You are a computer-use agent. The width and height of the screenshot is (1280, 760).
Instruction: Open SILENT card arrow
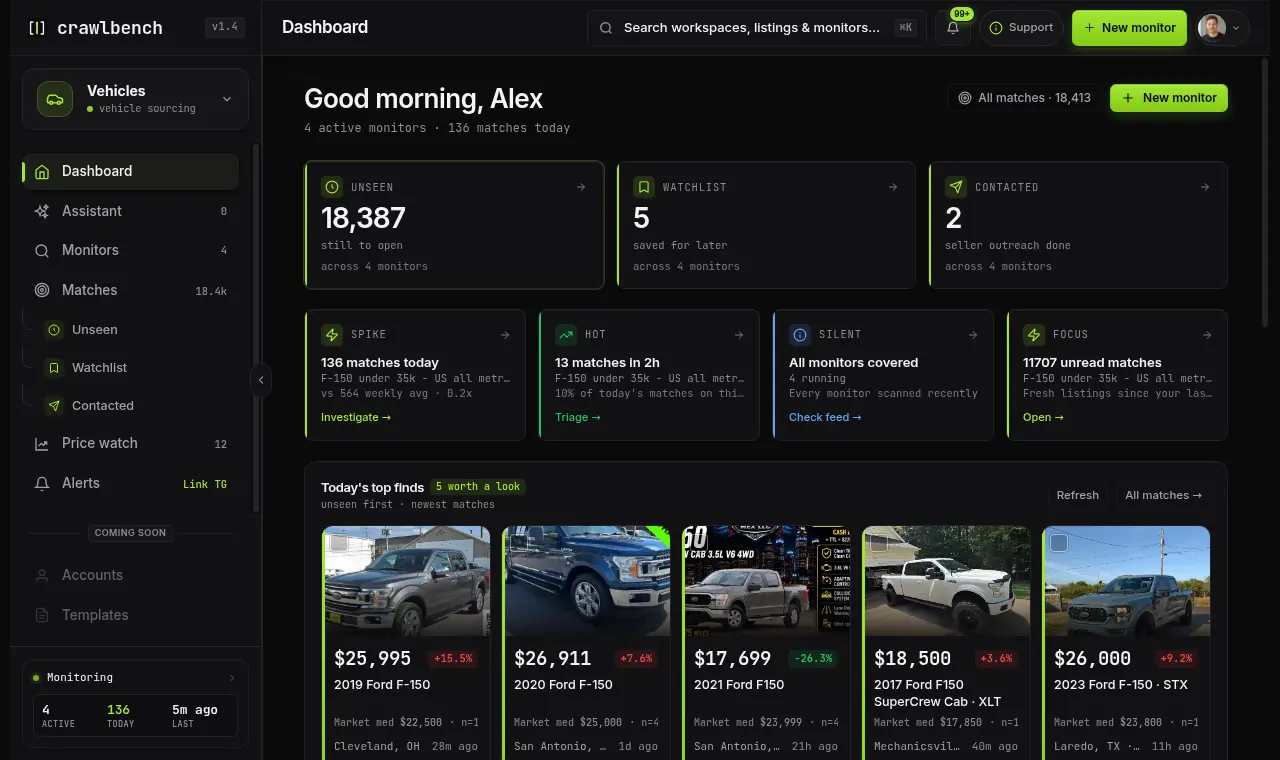point(973,335)
